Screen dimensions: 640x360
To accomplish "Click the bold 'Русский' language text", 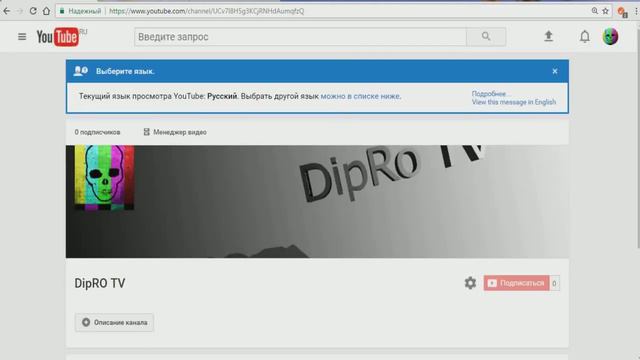I will (222, 96).
